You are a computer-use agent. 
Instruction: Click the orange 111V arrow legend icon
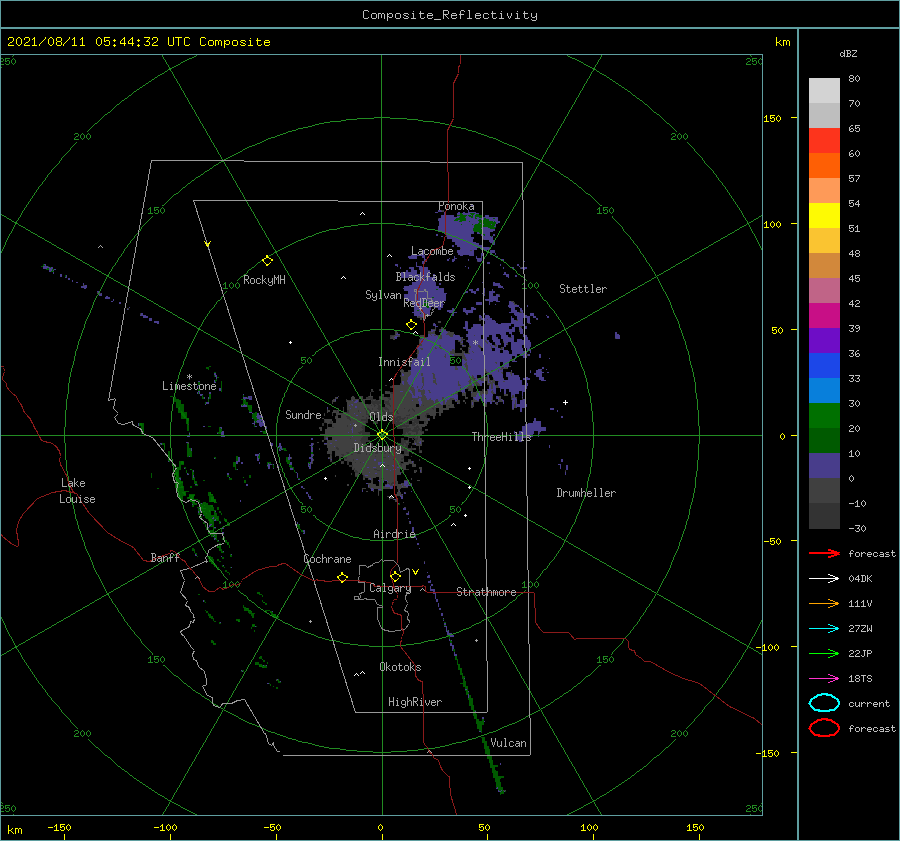click(824, 603)
